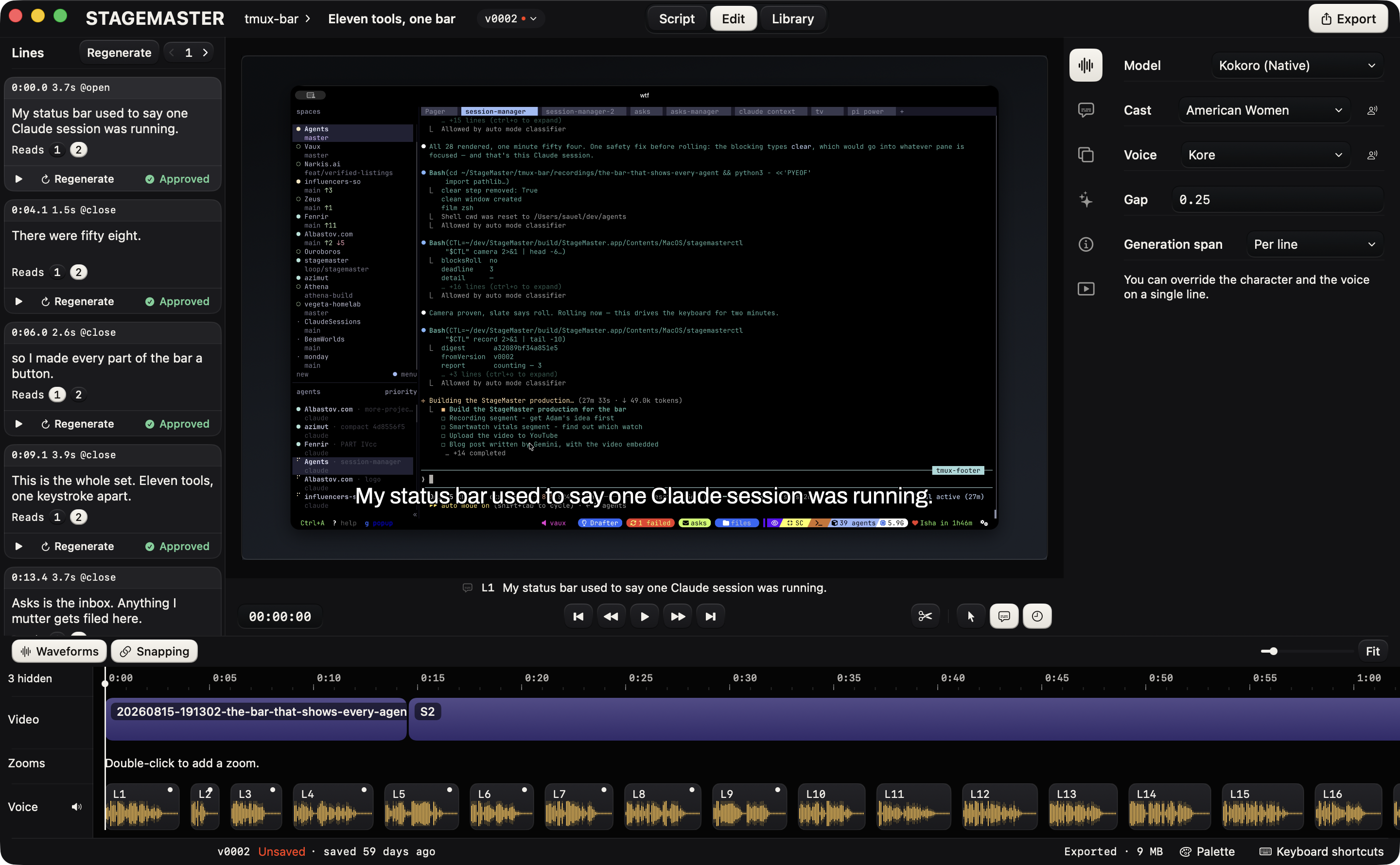This screenshot has width=1400, height=865.
Task: Select the scissors cut tool
Action: 925,616
